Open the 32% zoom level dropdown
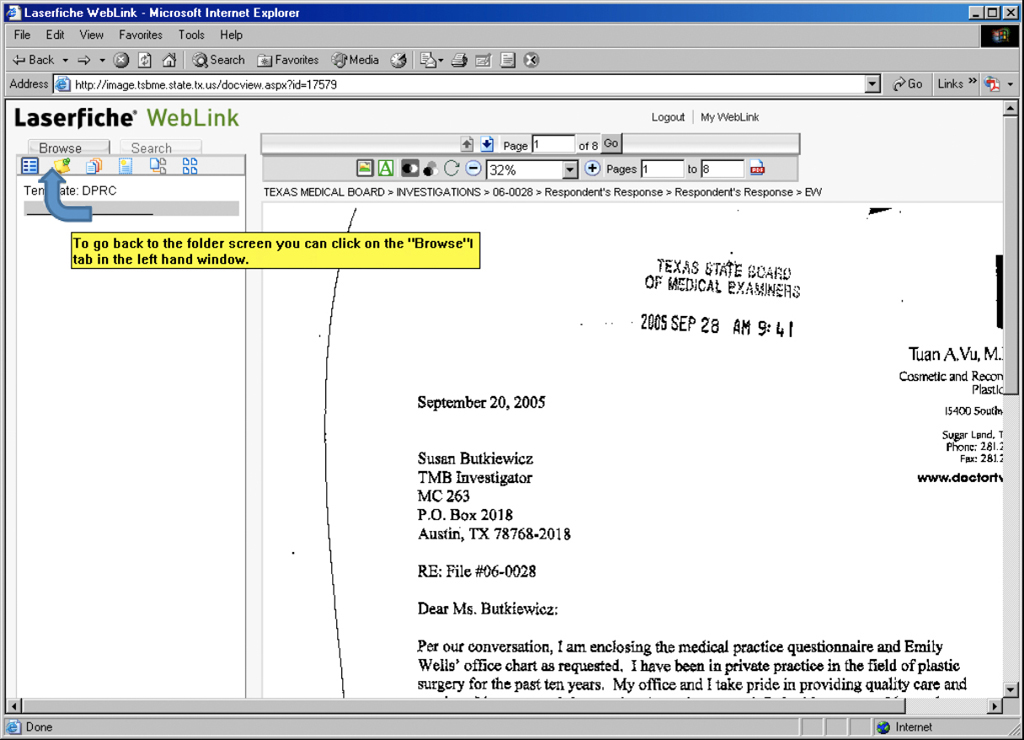This screenshot has width=1024, height=740. 570,170
